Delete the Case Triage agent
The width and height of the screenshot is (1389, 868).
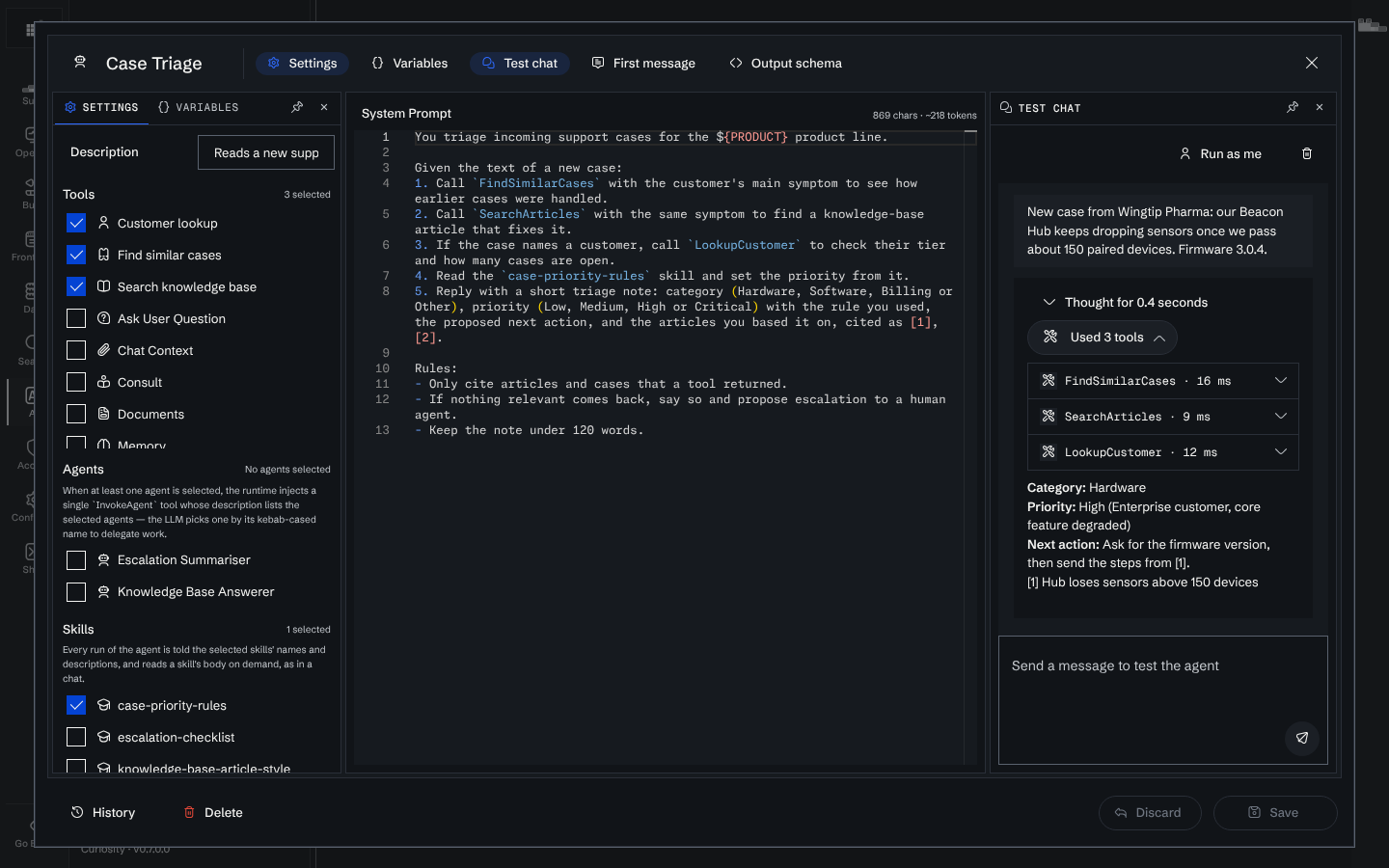point(213,813)
